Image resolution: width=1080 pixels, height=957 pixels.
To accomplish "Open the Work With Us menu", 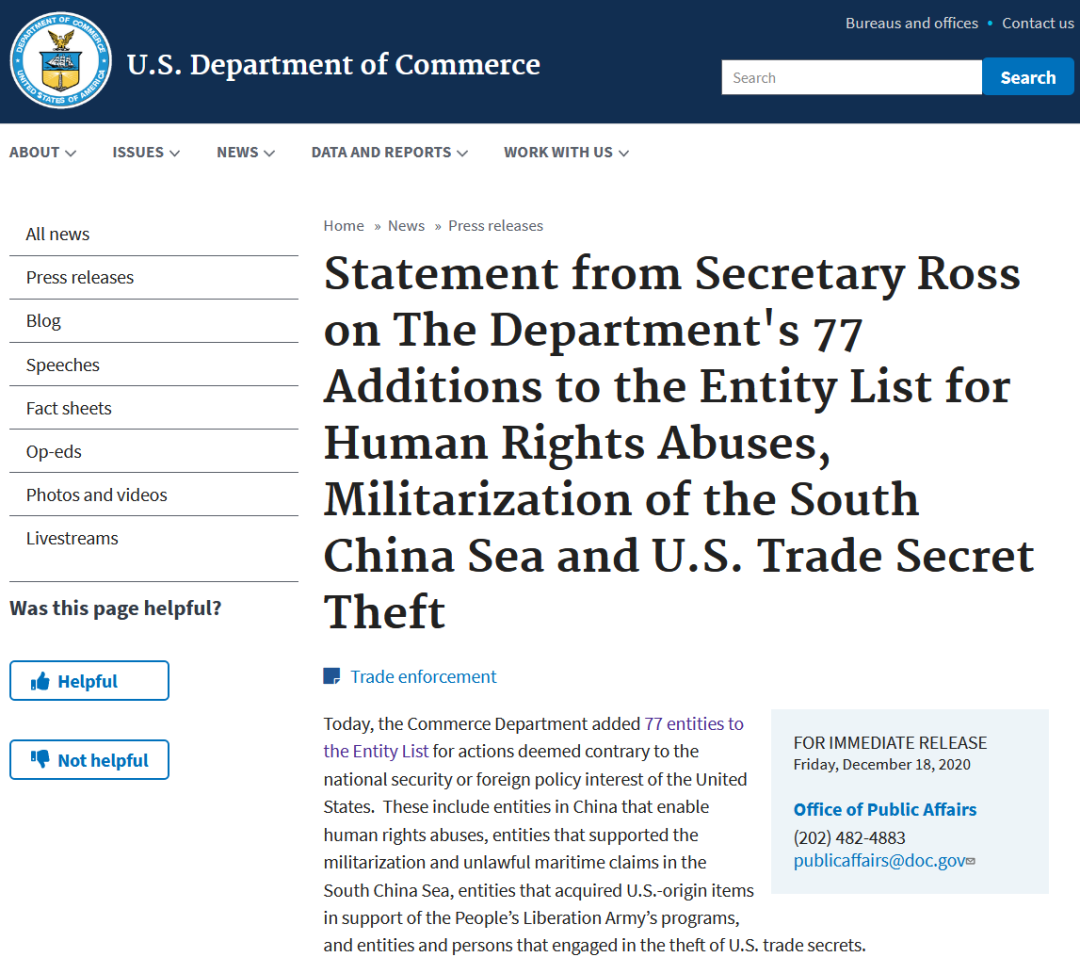I will coord(566,153).
